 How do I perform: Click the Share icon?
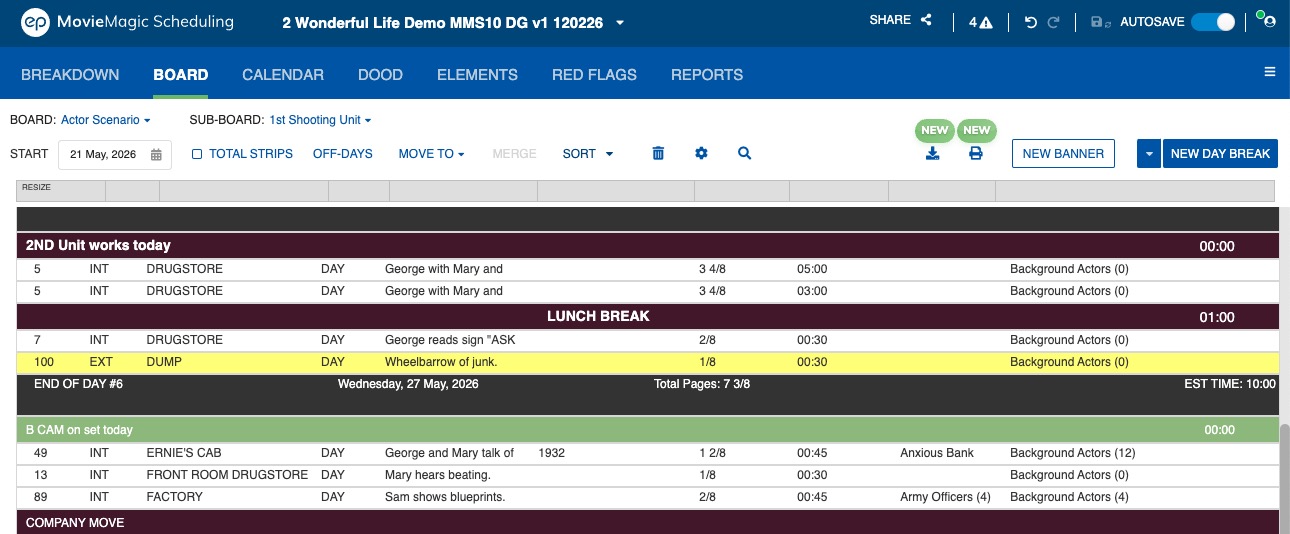click(926, 20)
